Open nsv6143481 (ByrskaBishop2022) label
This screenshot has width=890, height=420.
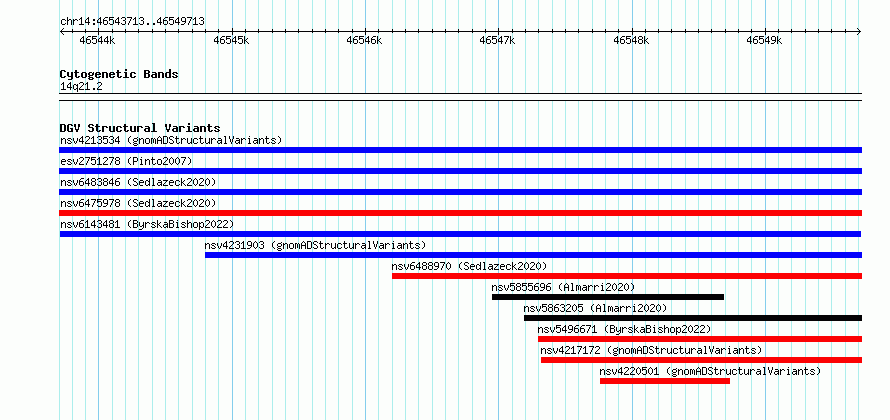pos(147,224)
